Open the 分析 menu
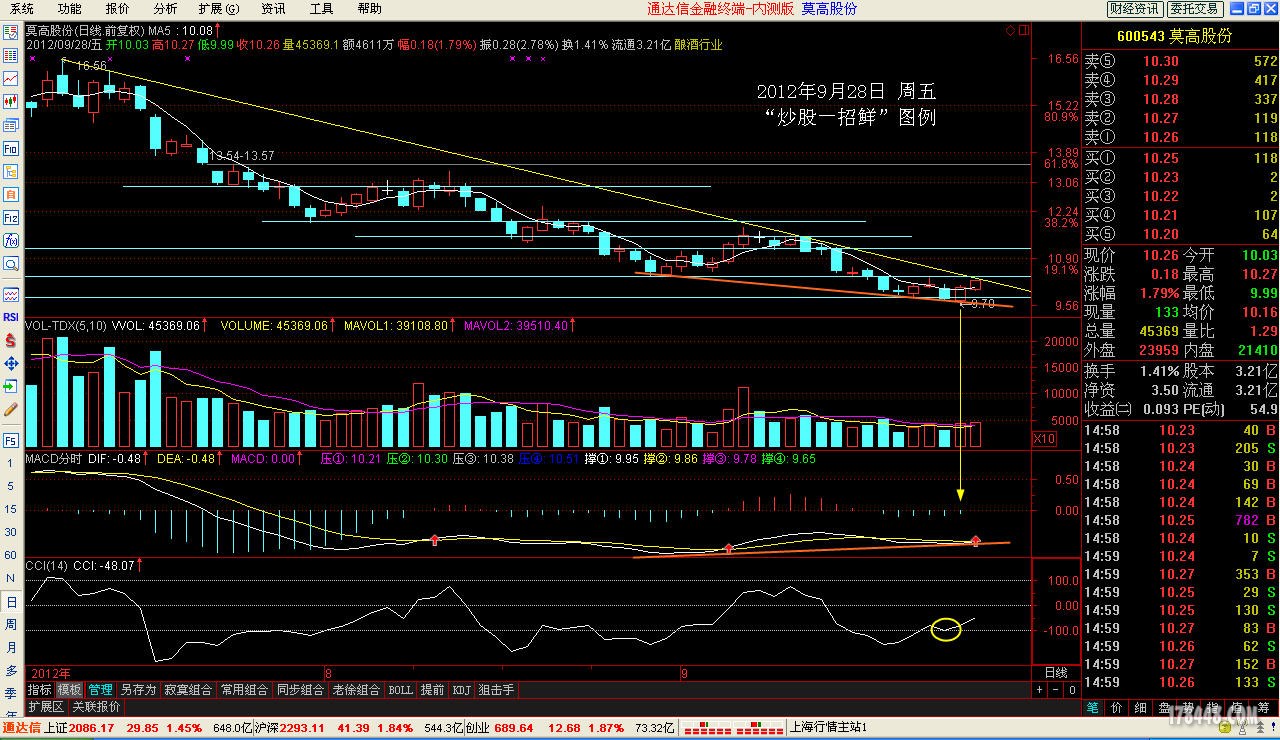Screen dimensions: 1280x740 (165, 8)
